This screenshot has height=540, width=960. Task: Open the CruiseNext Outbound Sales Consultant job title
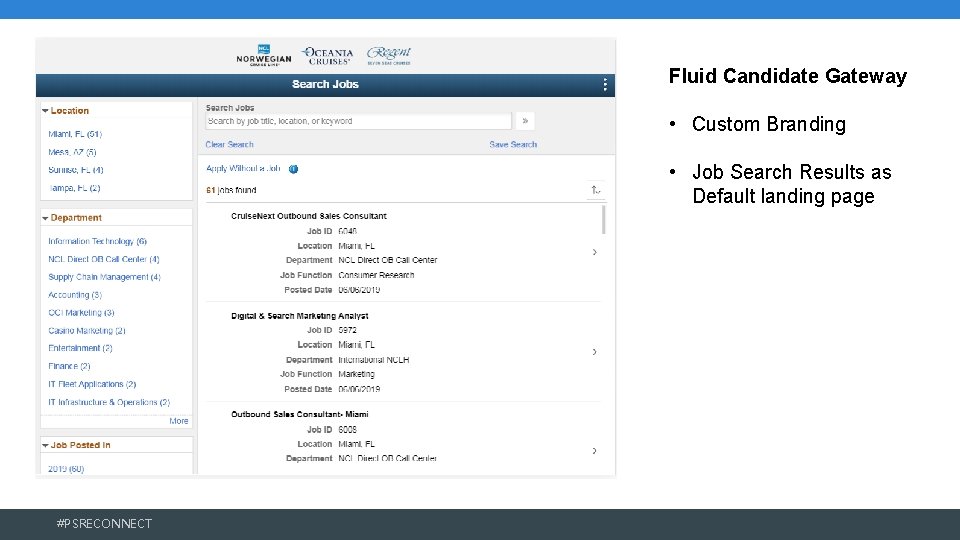pyautogui.click(x=309, y=216)
